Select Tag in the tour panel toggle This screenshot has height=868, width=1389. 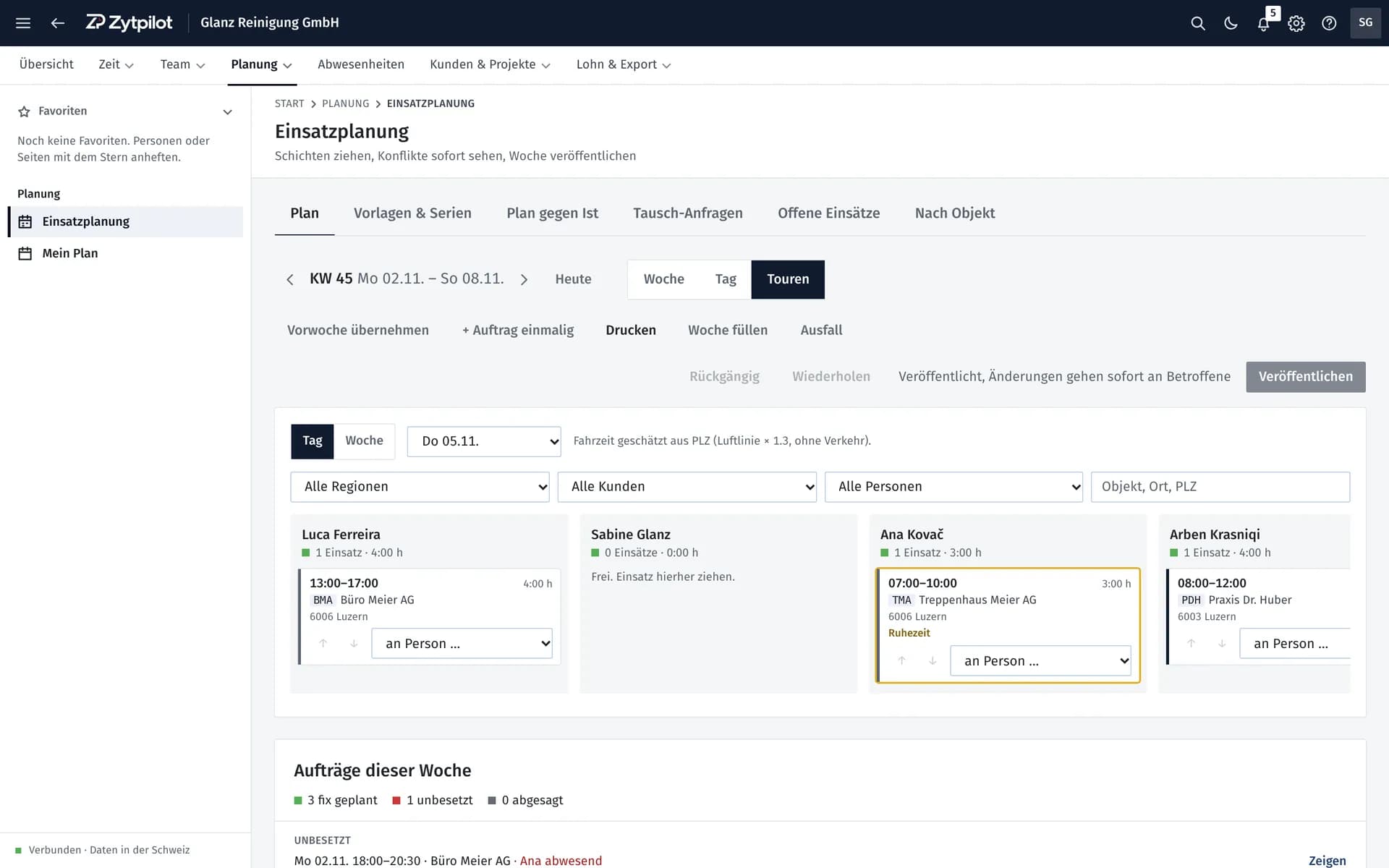[313, 441]
